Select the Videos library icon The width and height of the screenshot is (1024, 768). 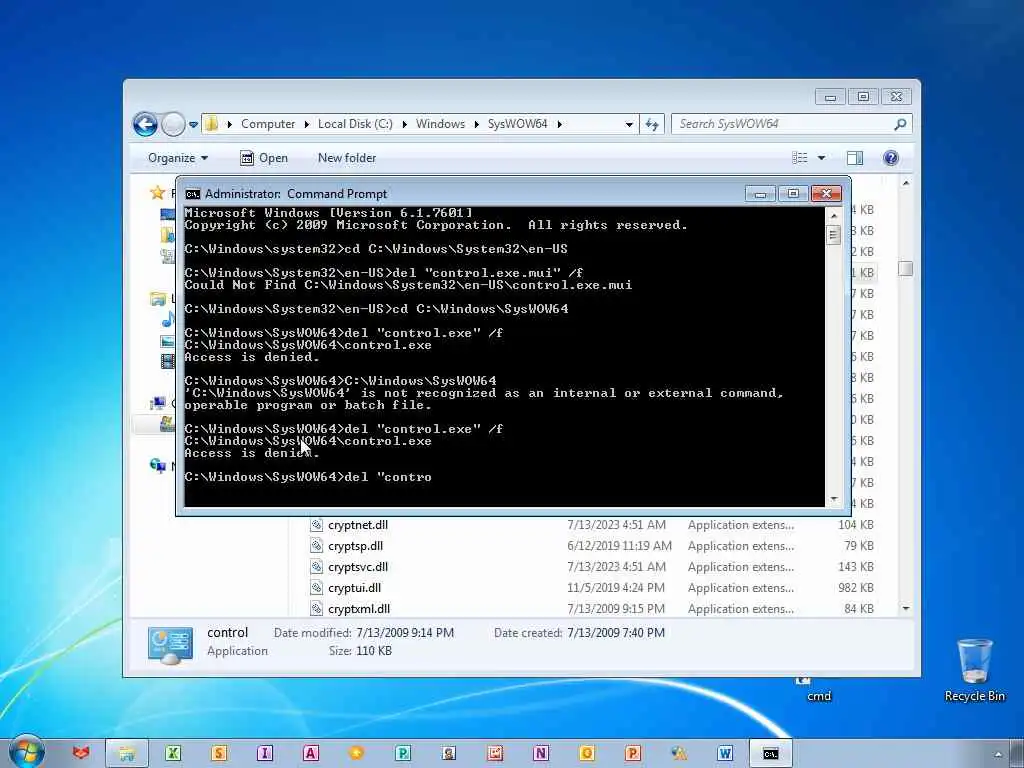click(x=168, y=360)
